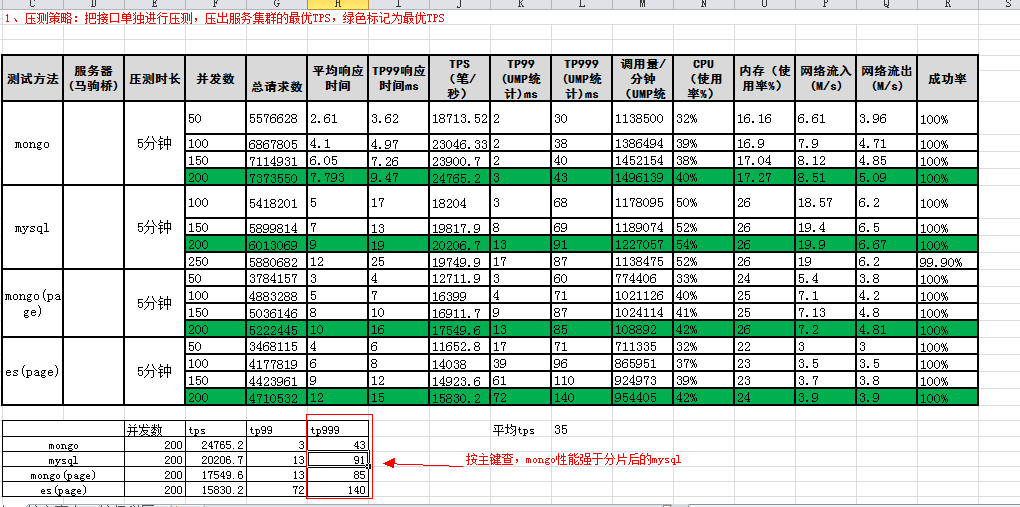Screen dimensions: 1020x507
Task: Click the red arrow pointing at summary table
Action: pyautogui.click(x=418, y=463)
